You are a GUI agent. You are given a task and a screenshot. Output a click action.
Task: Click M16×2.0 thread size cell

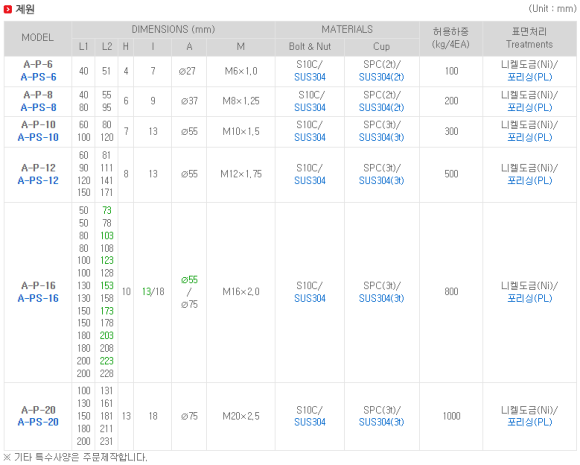241,292
